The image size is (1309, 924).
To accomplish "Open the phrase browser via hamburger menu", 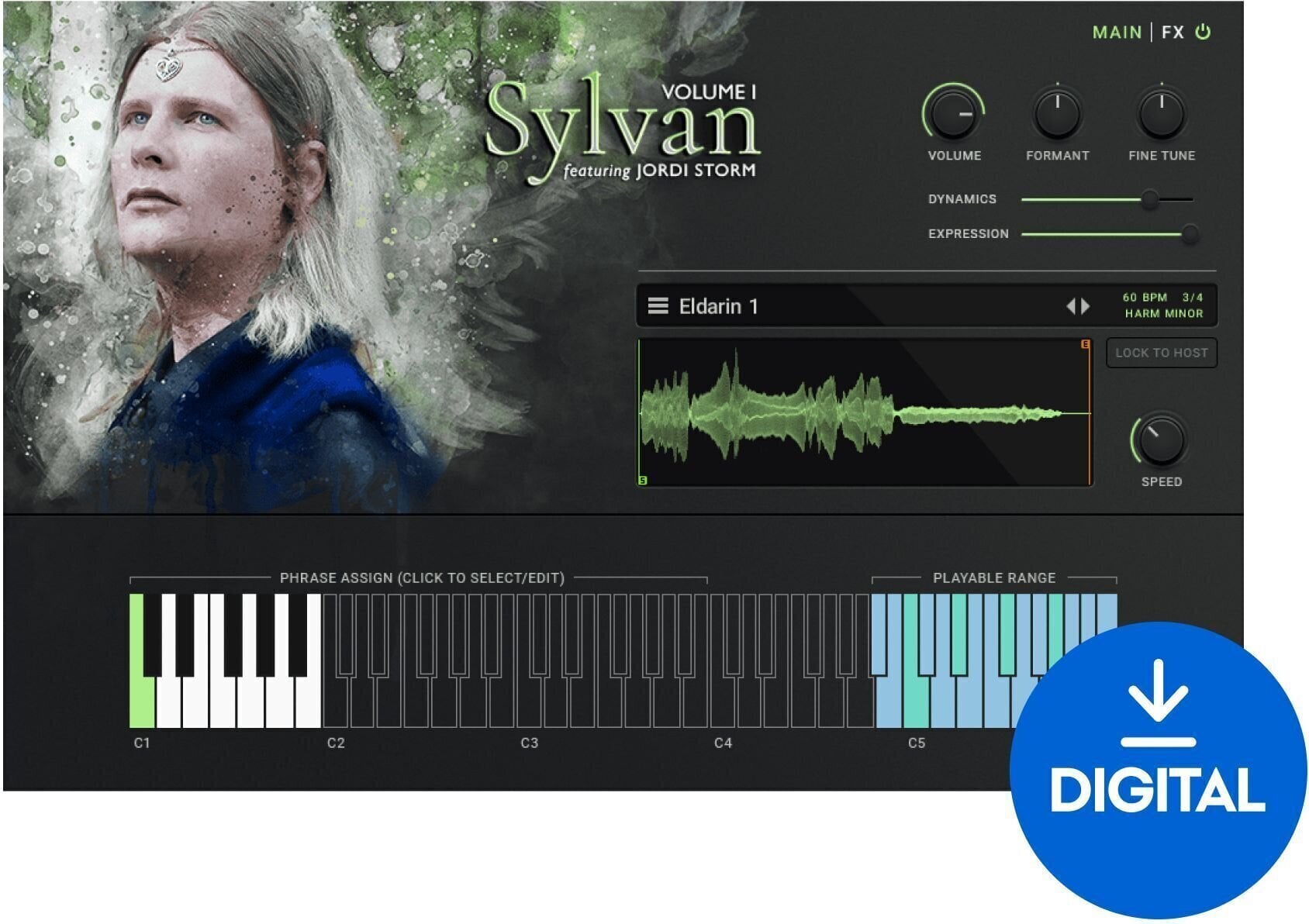I will [x=658, y=306].
